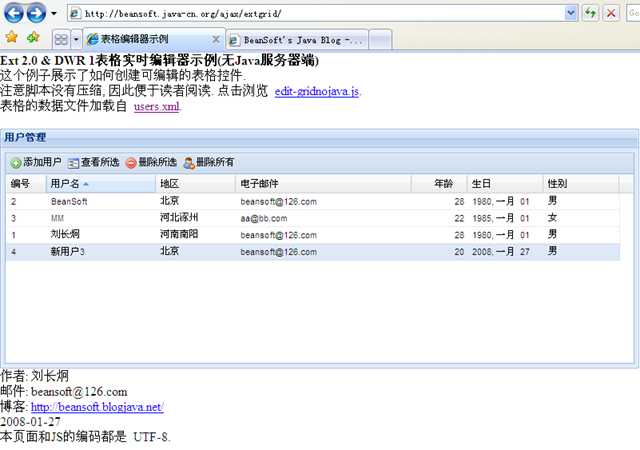Click the Refresh page icon

590,13
